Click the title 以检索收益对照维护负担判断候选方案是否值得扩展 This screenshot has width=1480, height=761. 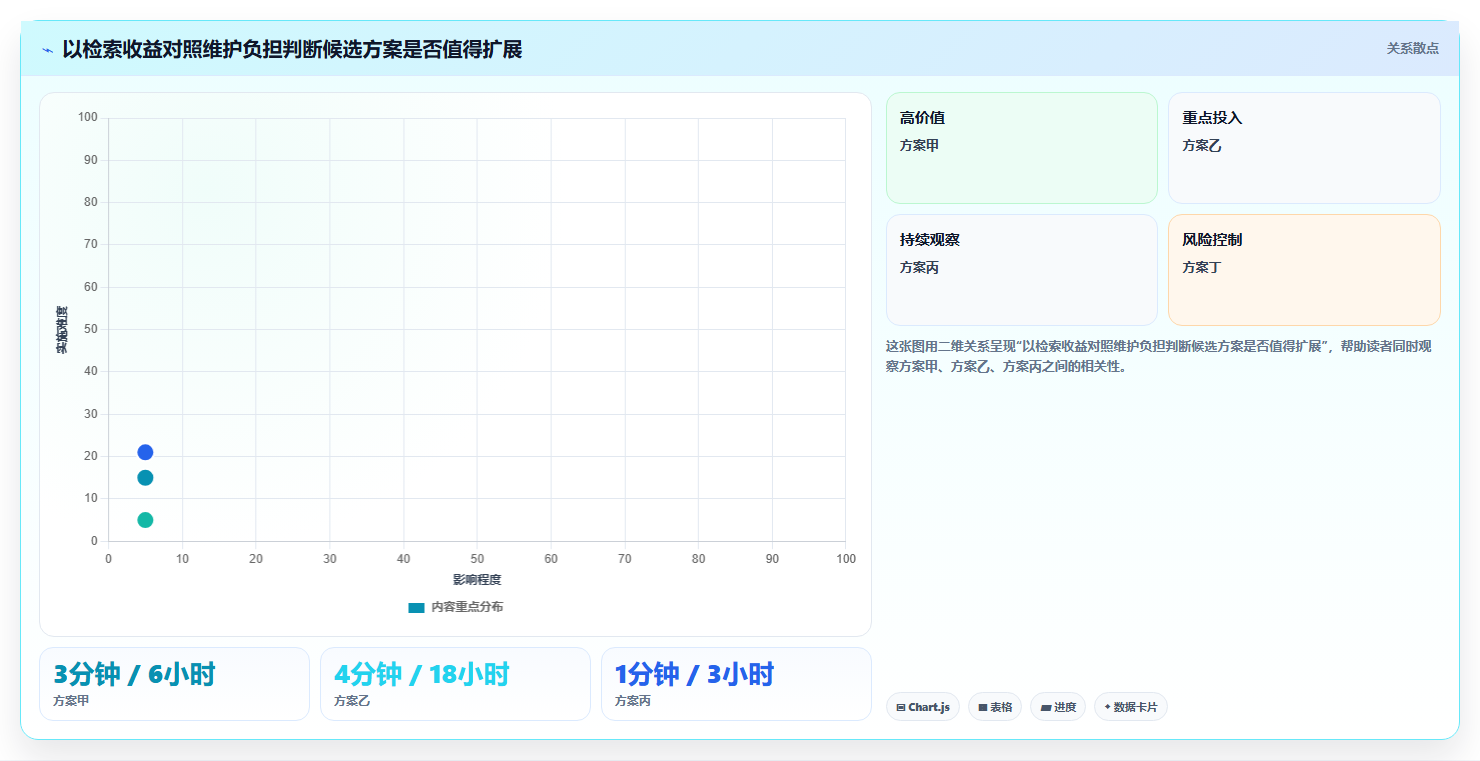click(292, 50)
